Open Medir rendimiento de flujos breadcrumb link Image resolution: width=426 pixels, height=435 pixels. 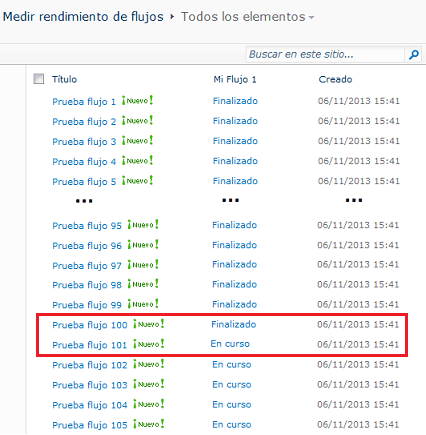pos(83,17)
